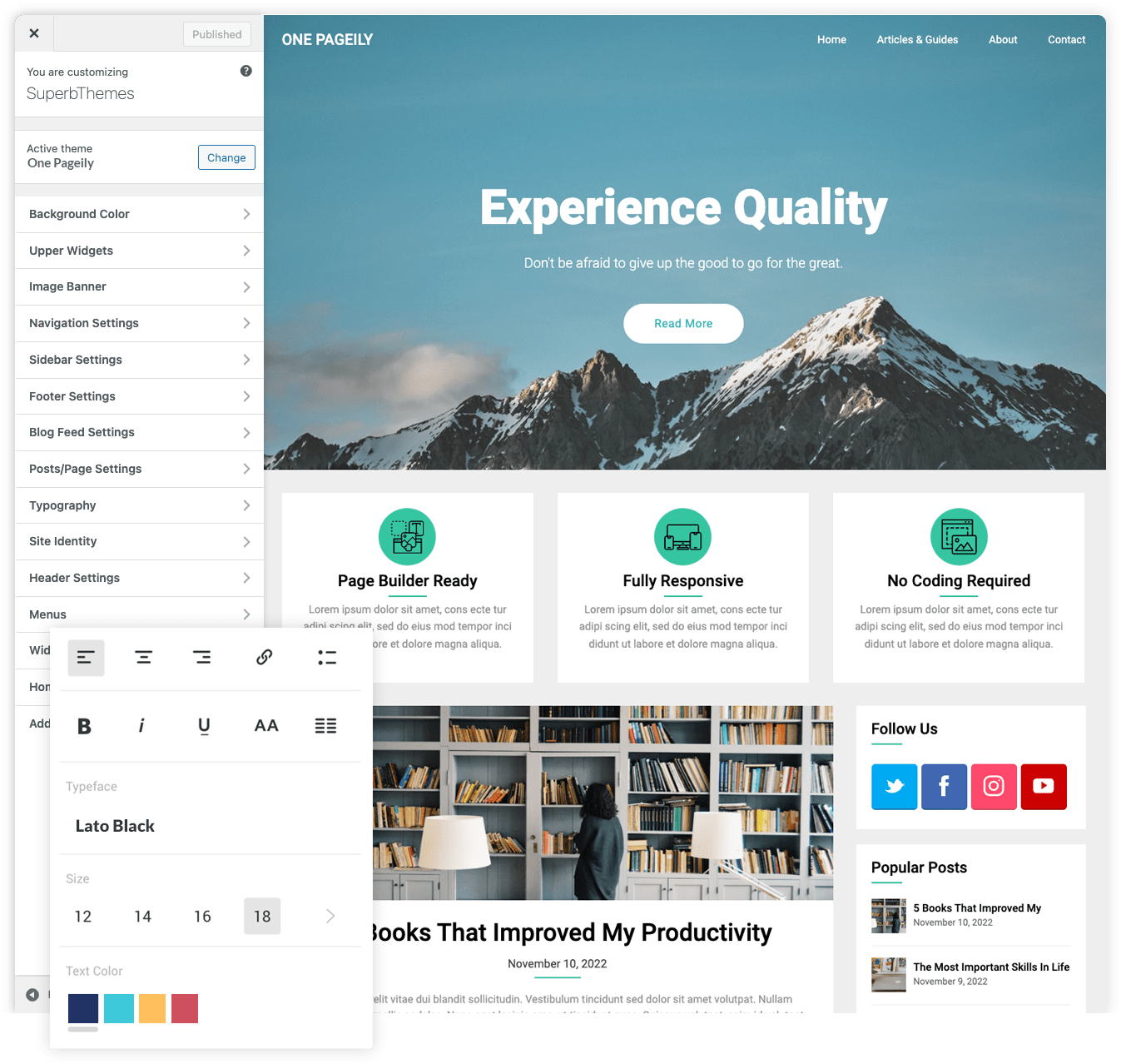
Task: Click the collapse controls arrow icon
Action: coord(32,995)
